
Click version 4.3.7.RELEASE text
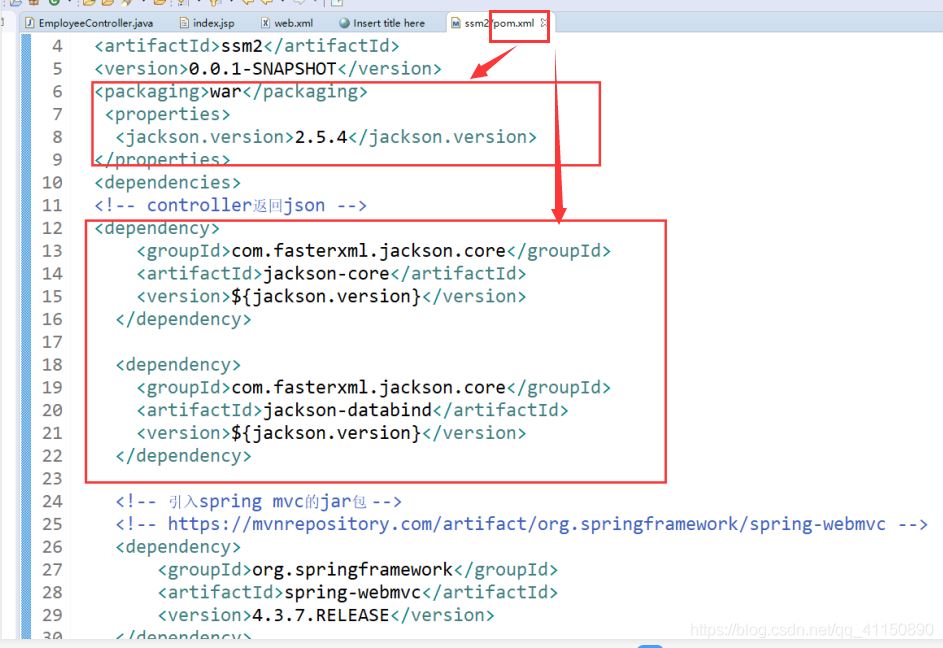pos(321,616)
